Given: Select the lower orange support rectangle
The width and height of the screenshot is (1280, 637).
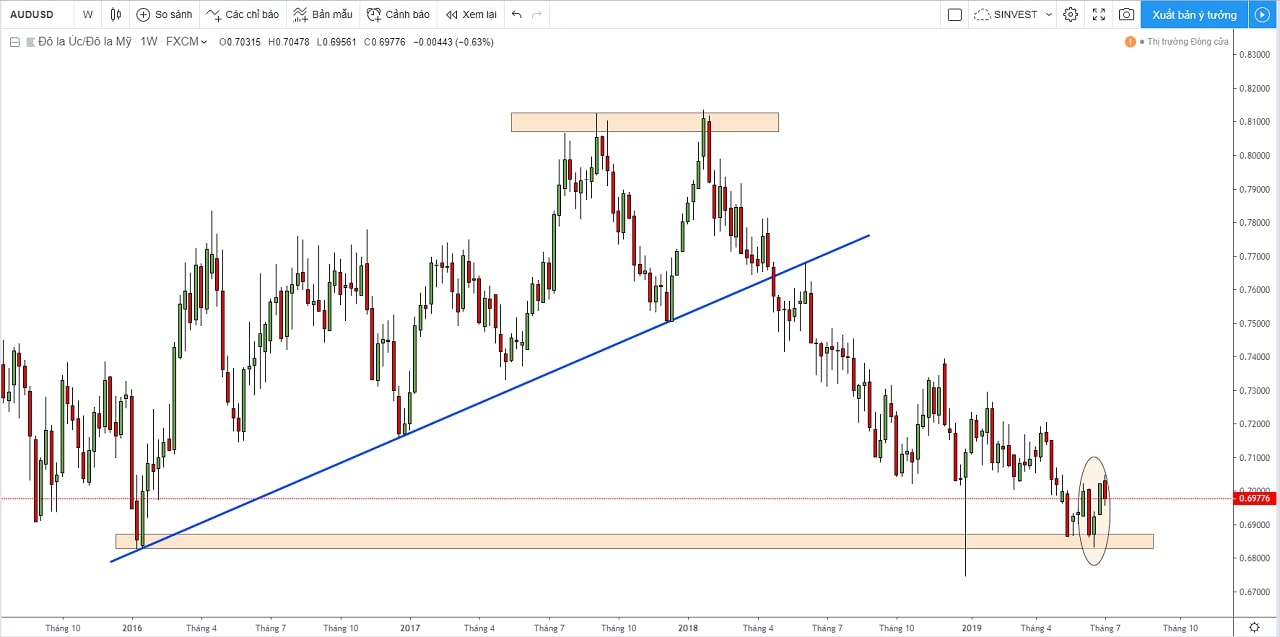Looking at the screenshot, I should pyautogui.click(x=634, y=541).
